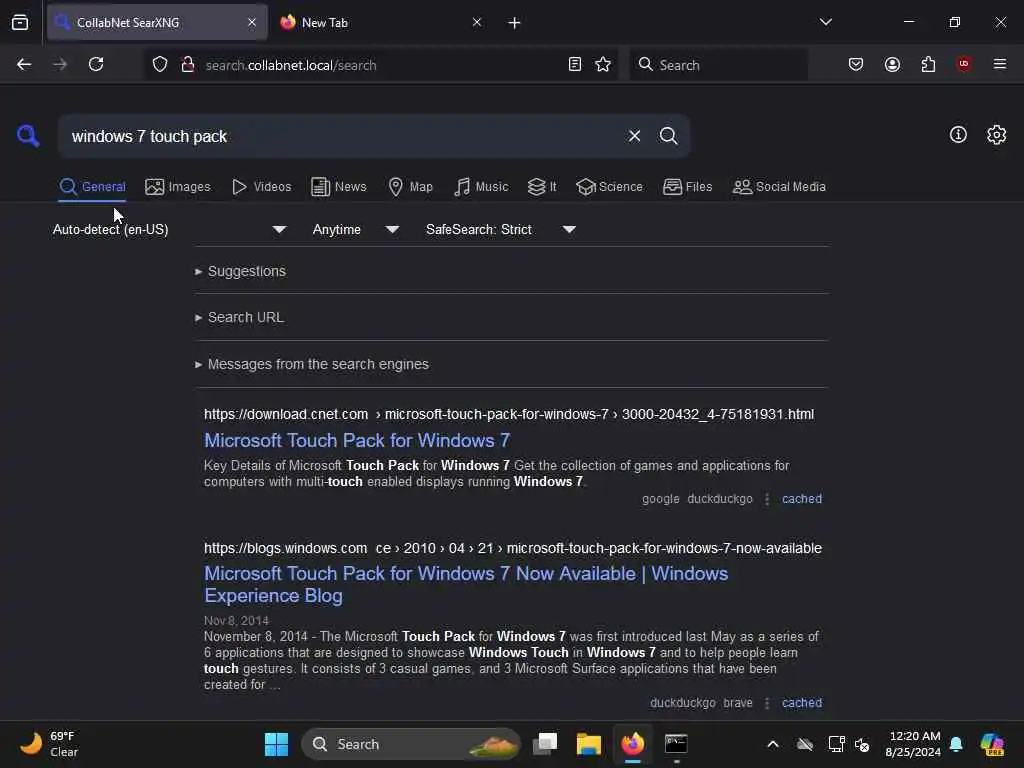Open File Explorer from the taskbar

click(588, 744)
